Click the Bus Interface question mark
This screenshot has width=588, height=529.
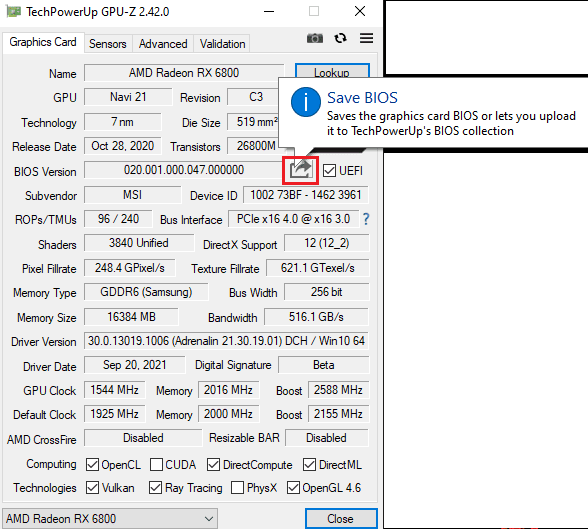tap(366, 219)
